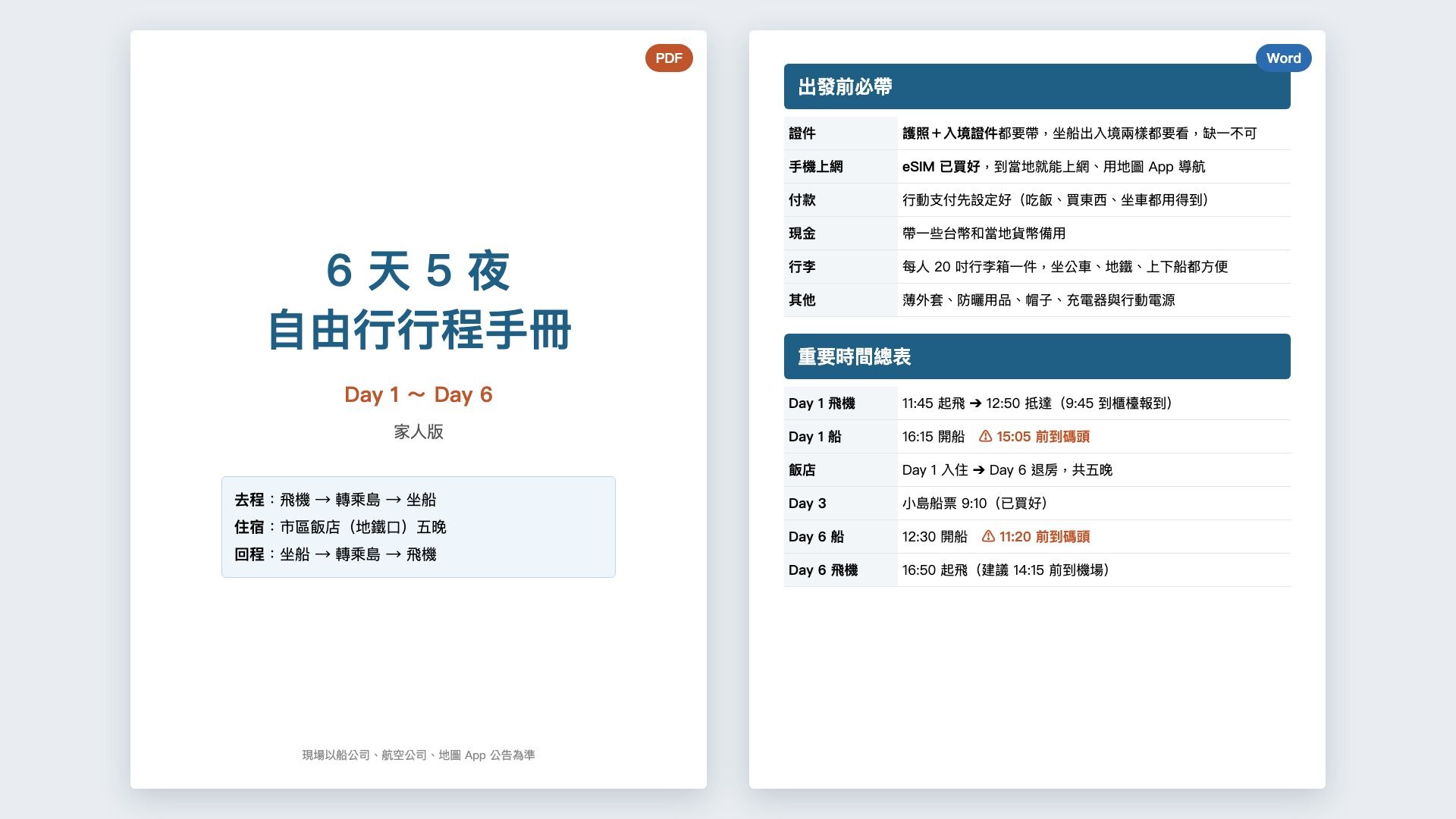
Task: Click the 12:30 開船 text
Action: pos(935,537)
